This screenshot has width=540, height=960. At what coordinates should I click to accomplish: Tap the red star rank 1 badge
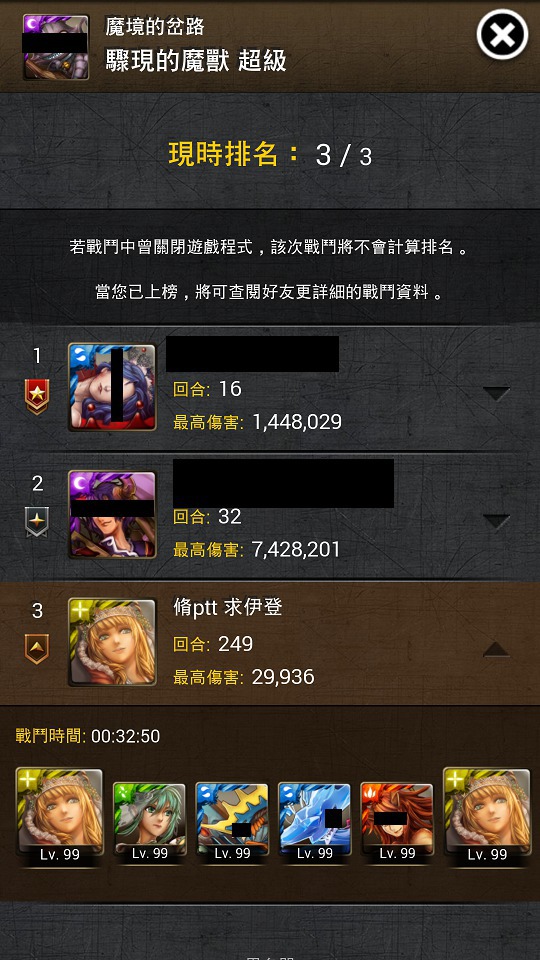[x=37, y=396]
